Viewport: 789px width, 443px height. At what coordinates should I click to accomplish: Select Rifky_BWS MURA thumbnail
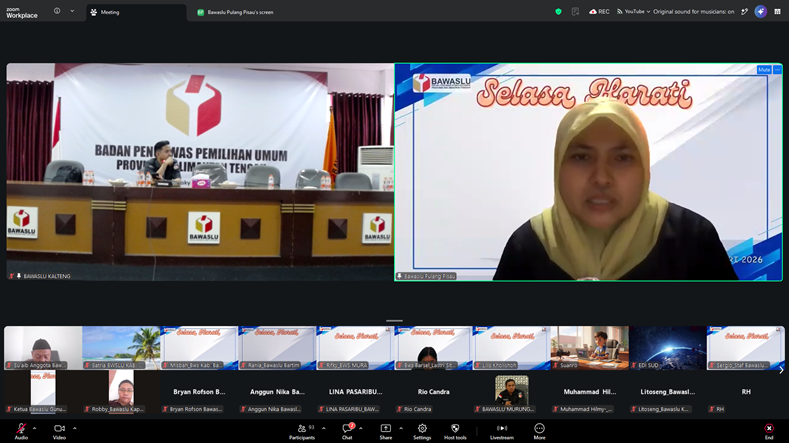pyautogui.click(x=355, y=348)
